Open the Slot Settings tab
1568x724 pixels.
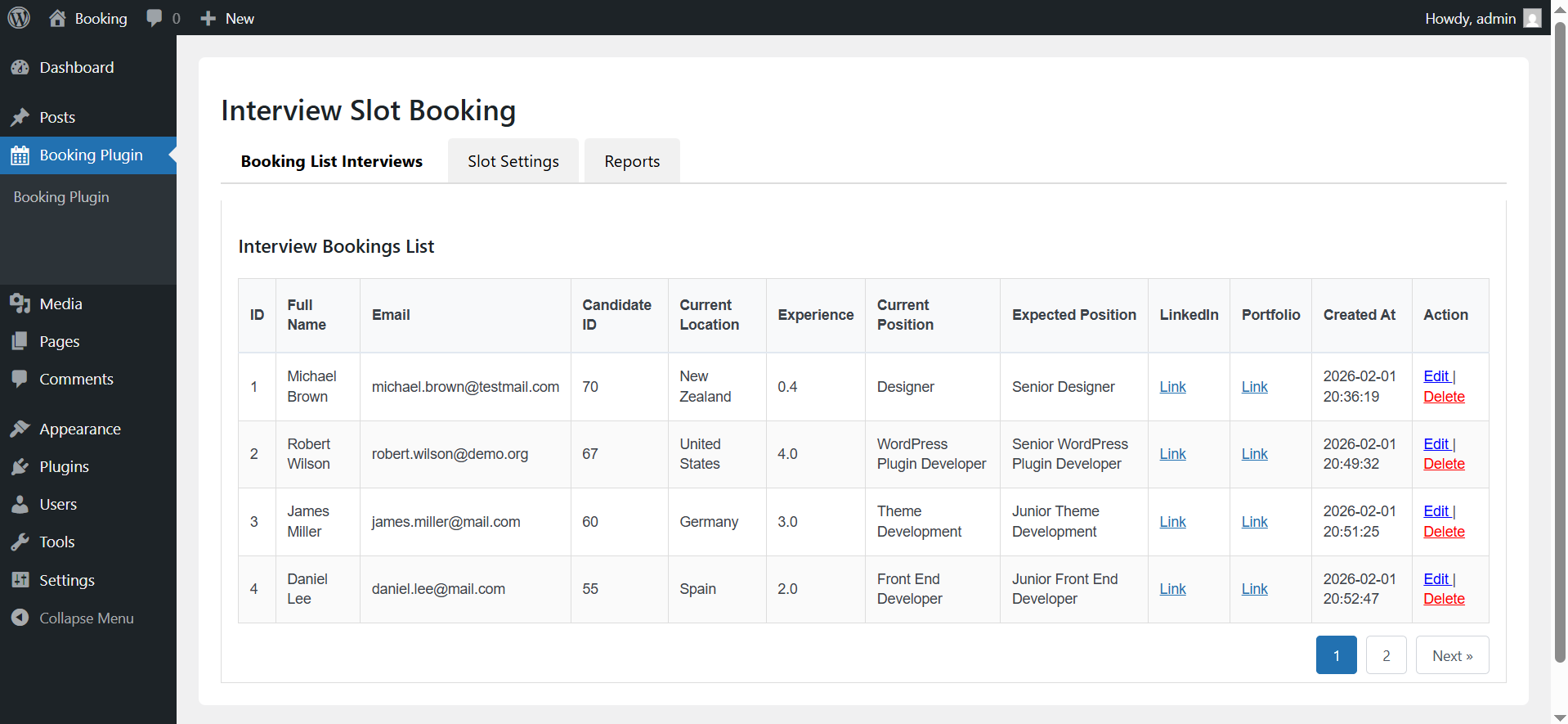tap(513, 161)
